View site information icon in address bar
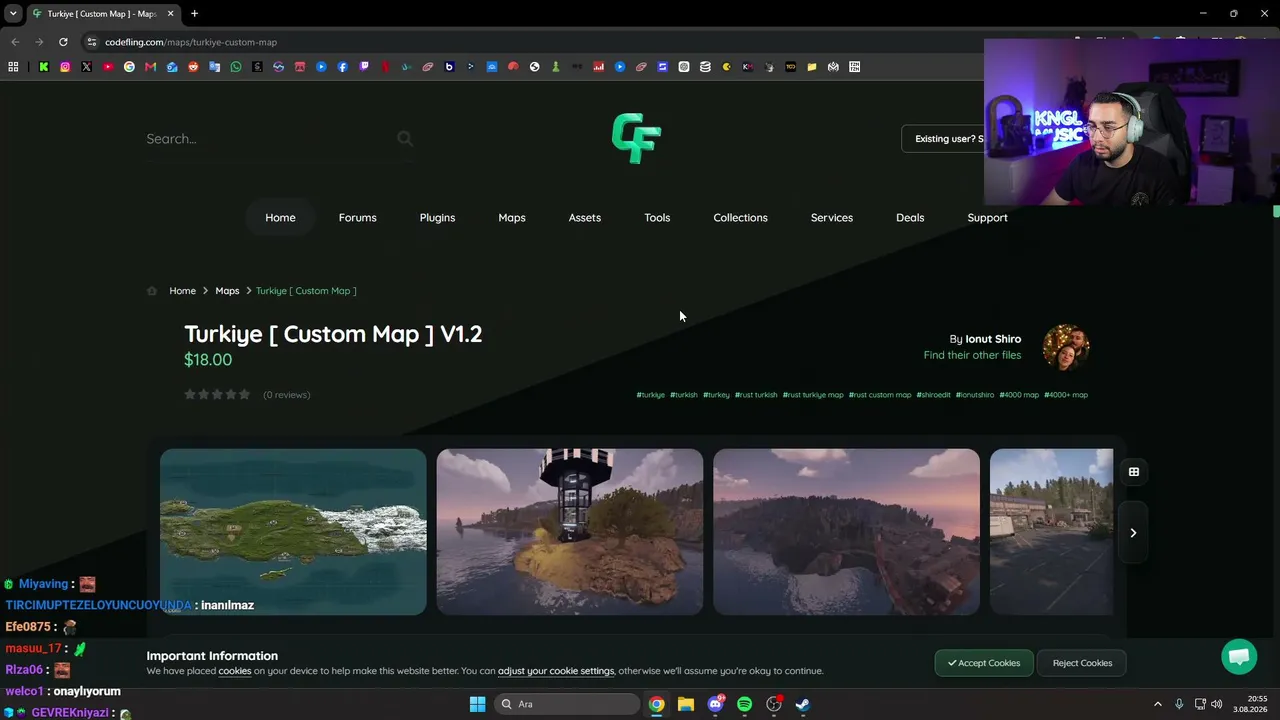Screen dimensions: 1280x720 (x=91, y=42)
